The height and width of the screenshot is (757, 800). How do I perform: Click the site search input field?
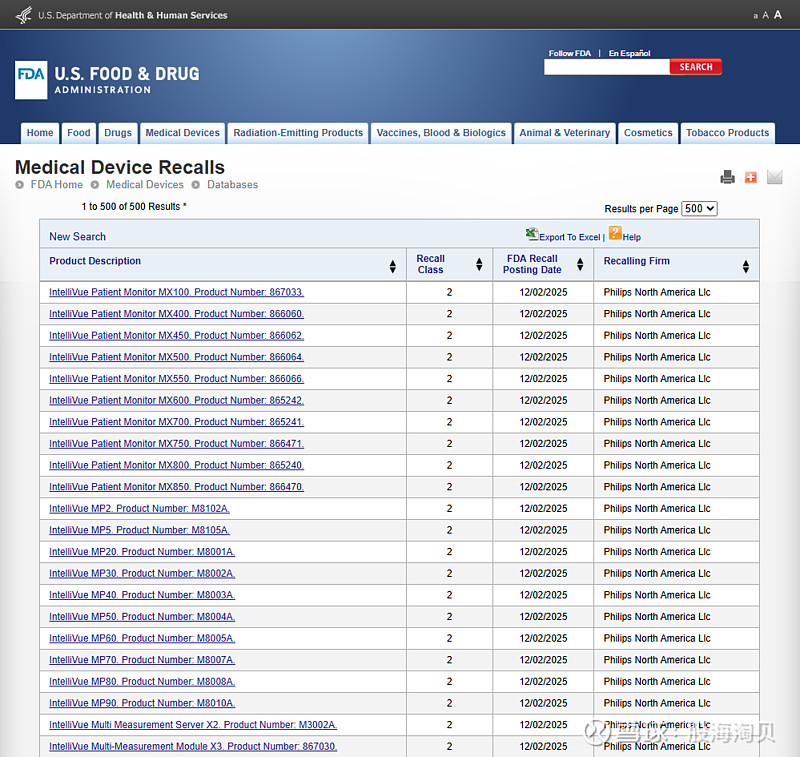click(x=606, y=67)
